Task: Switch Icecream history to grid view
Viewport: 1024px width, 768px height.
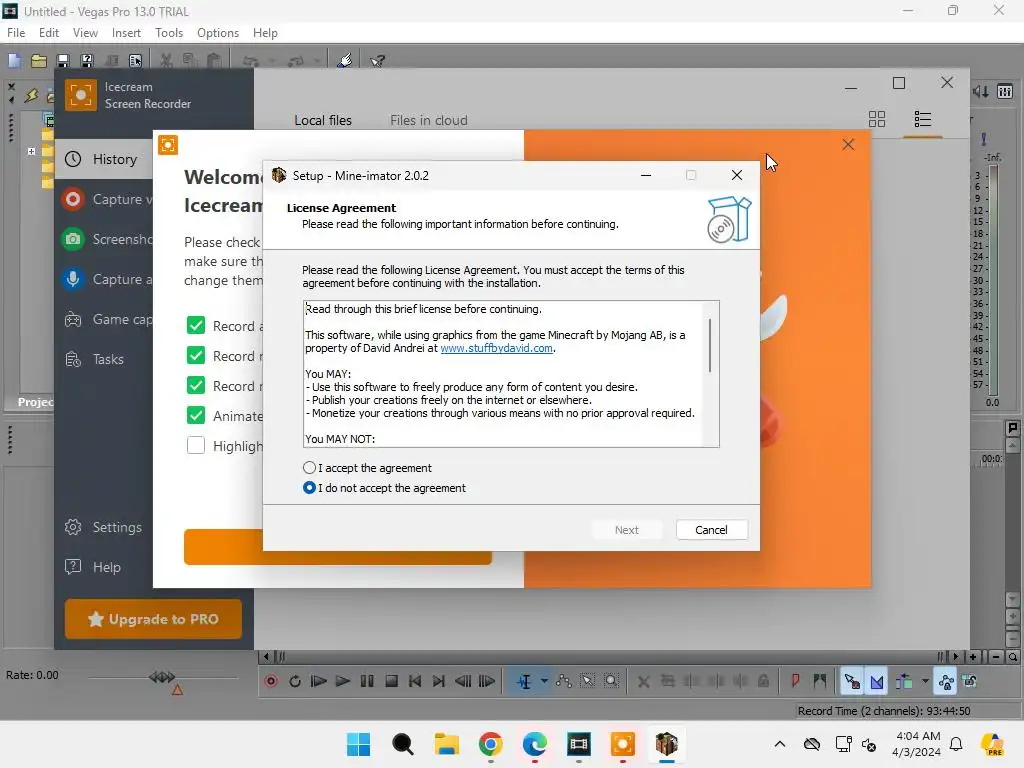Action: point(877,119)
